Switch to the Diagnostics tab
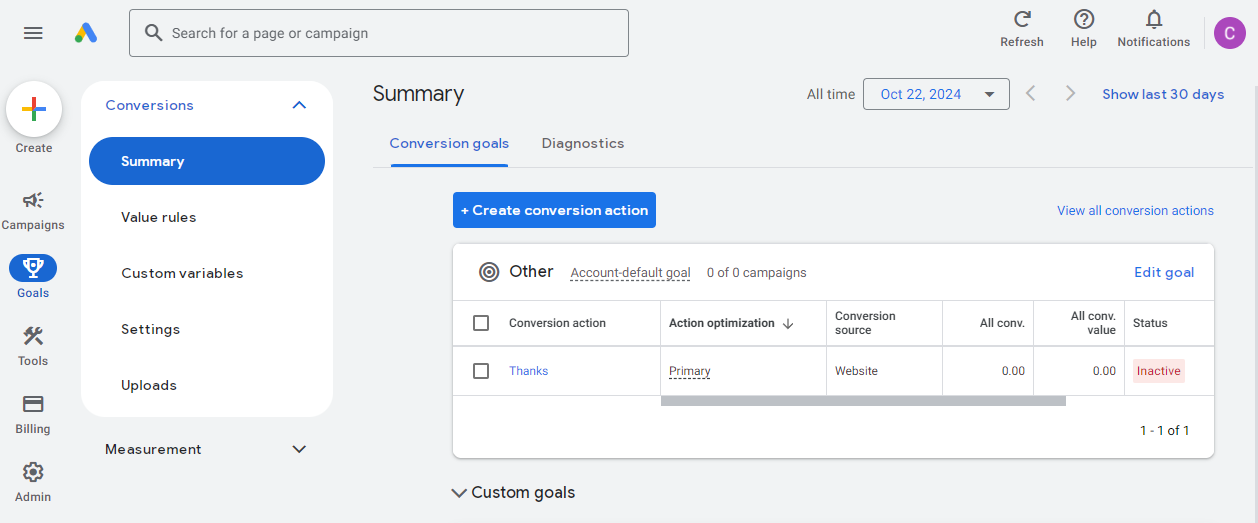Screen dimensions: 1258x523 (583, 143)
